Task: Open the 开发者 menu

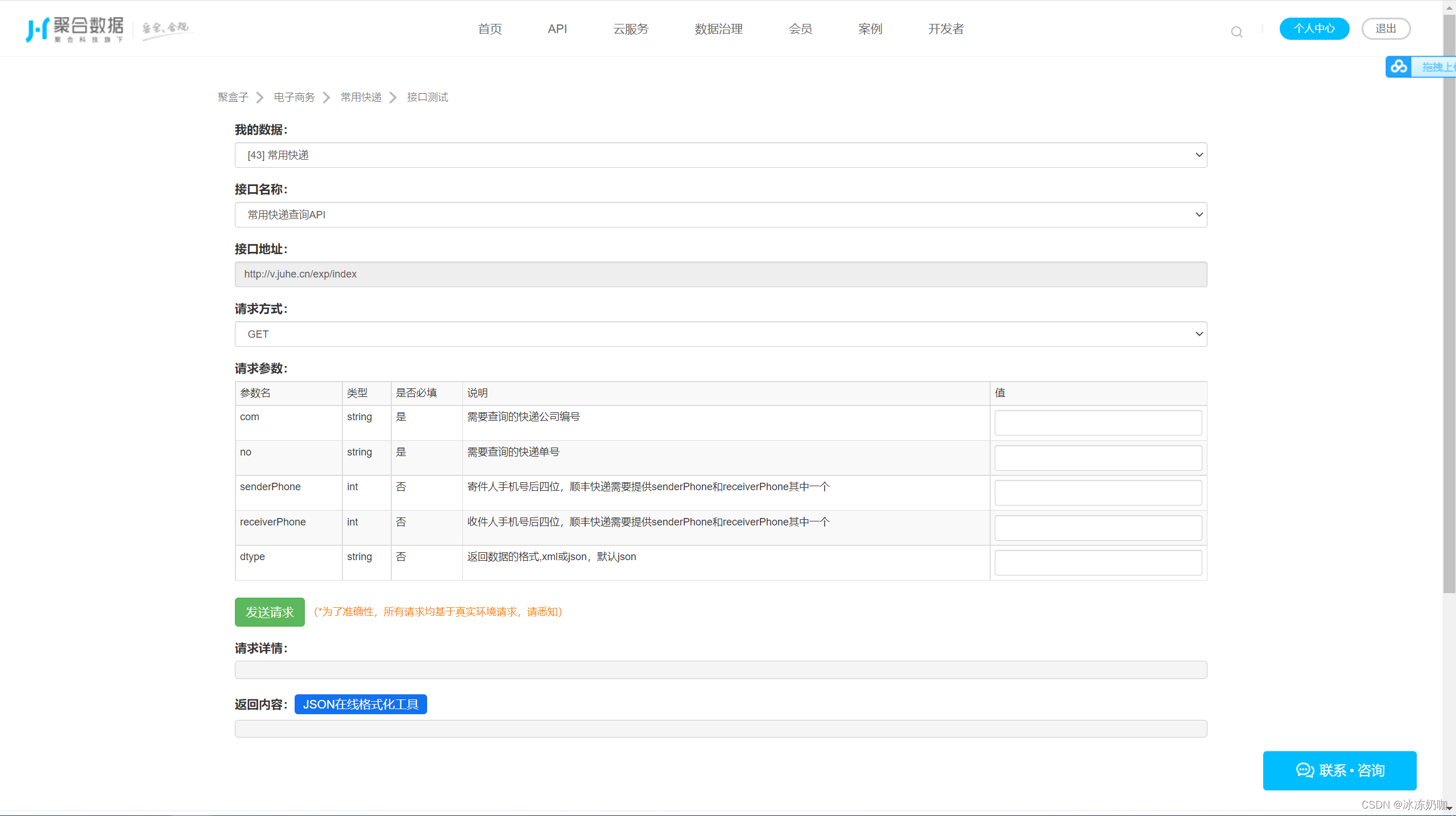Action: coord(945,29)
